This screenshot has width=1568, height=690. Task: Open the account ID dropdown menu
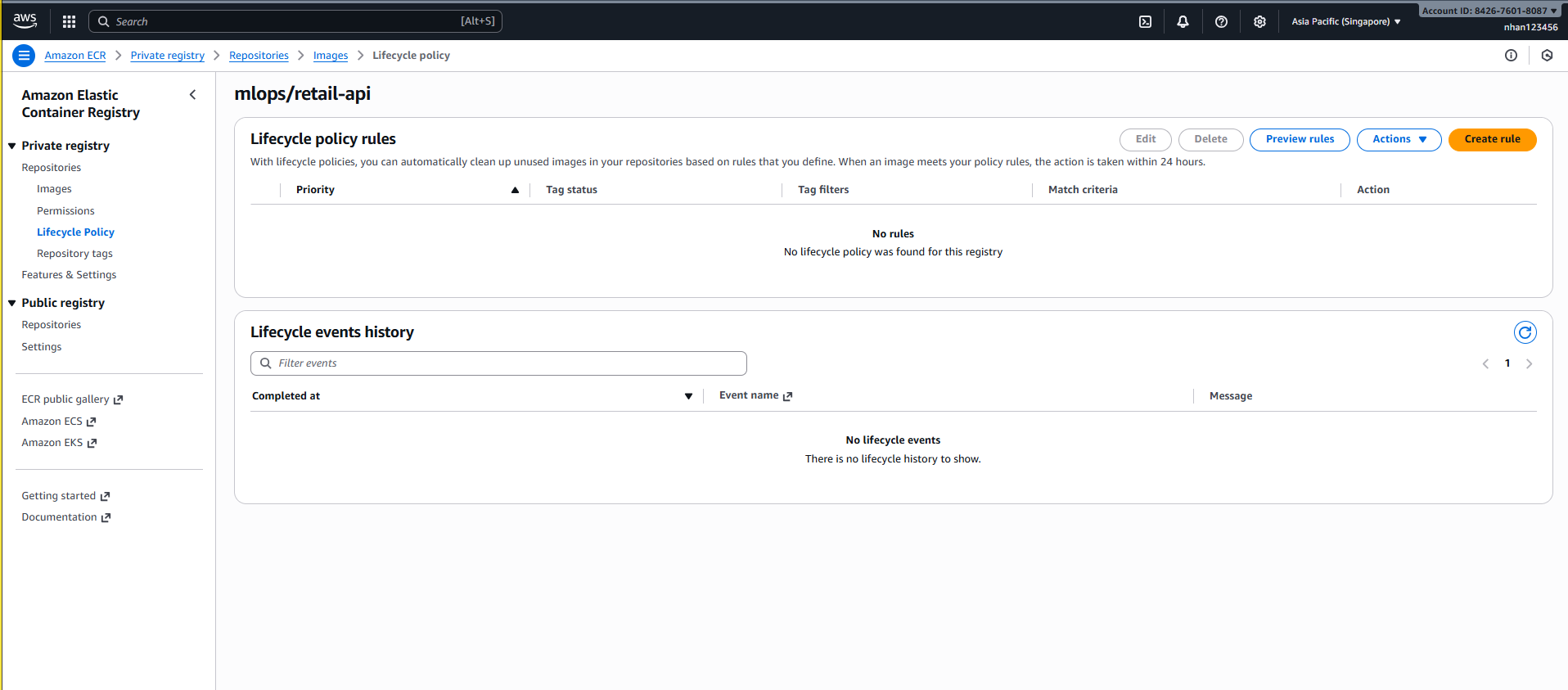1489,11
